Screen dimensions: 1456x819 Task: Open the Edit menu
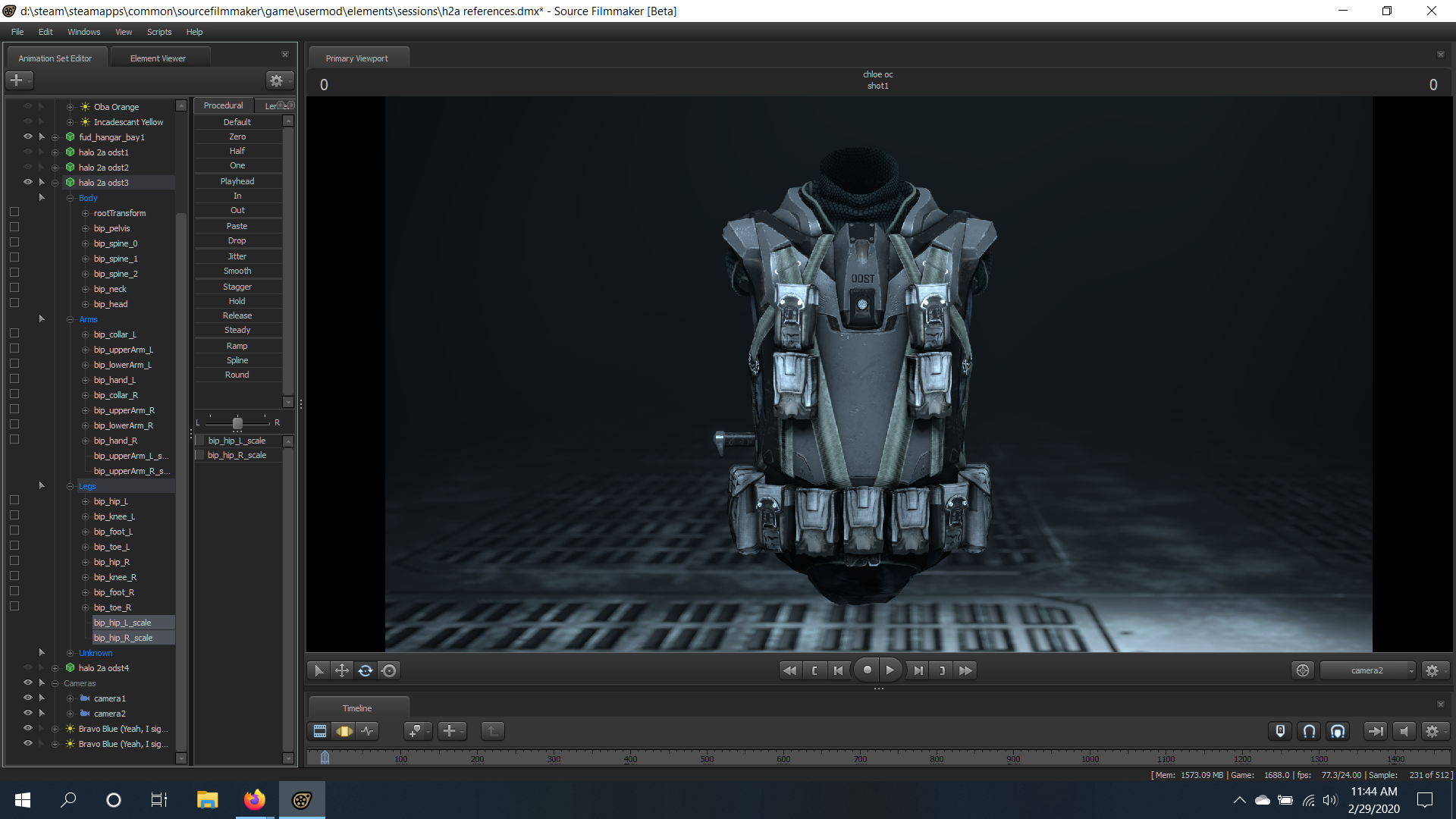point(45,32)
